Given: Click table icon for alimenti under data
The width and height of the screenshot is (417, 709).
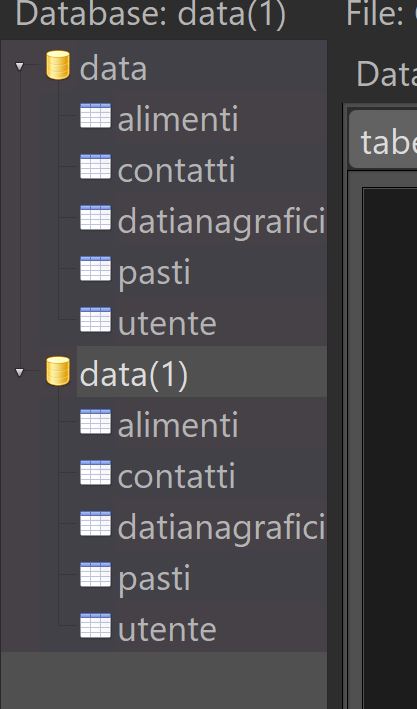Looking at the screenshot, I should (x=95, y=116).
